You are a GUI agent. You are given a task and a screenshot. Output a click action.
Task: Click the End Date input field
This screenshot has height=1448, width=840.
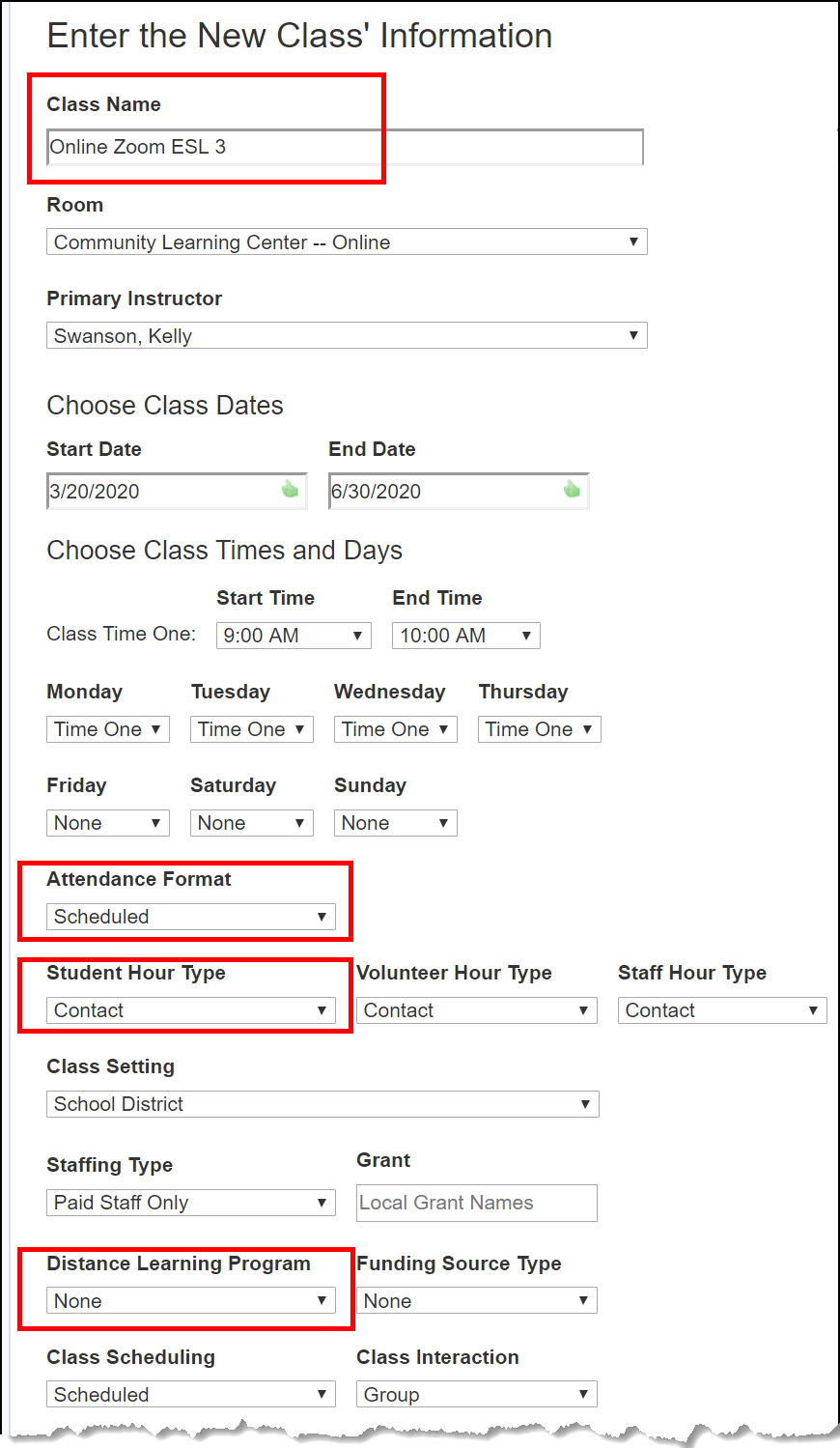tap(444, 491)
